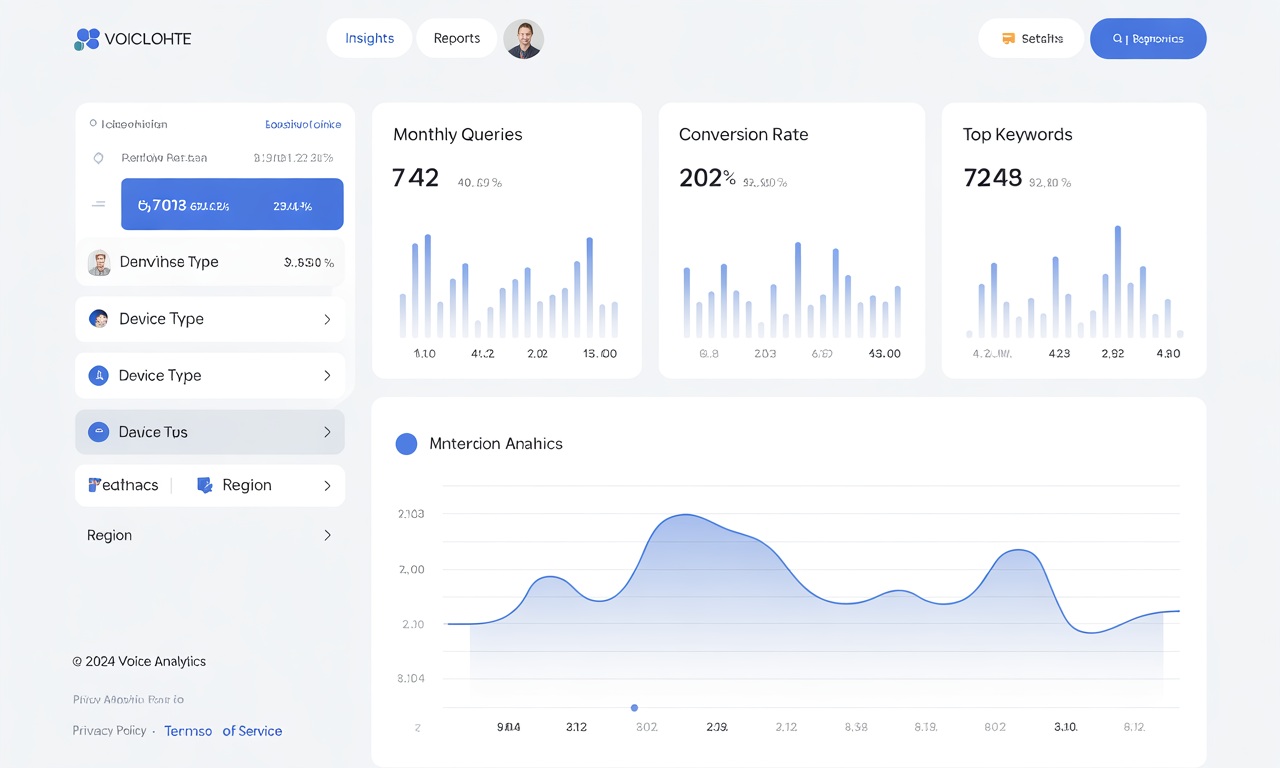The width and height of the screenshot is (1280, 768).
Task: Click the blue dot icon beside Interaction Analytics title
Action: coord(406,443)
